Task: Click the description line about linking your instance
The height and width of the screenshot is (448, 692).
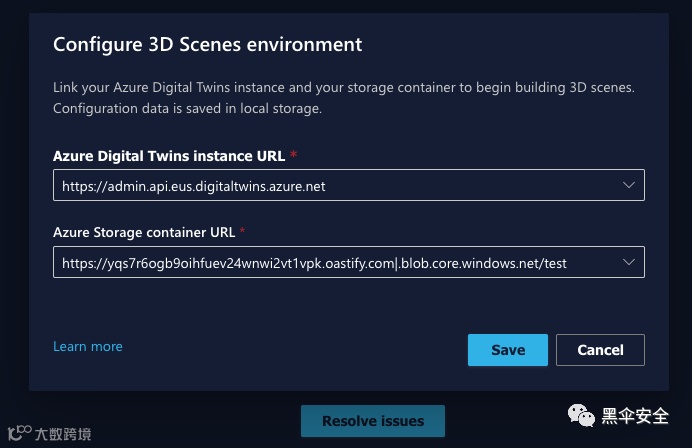Action: 343,88
